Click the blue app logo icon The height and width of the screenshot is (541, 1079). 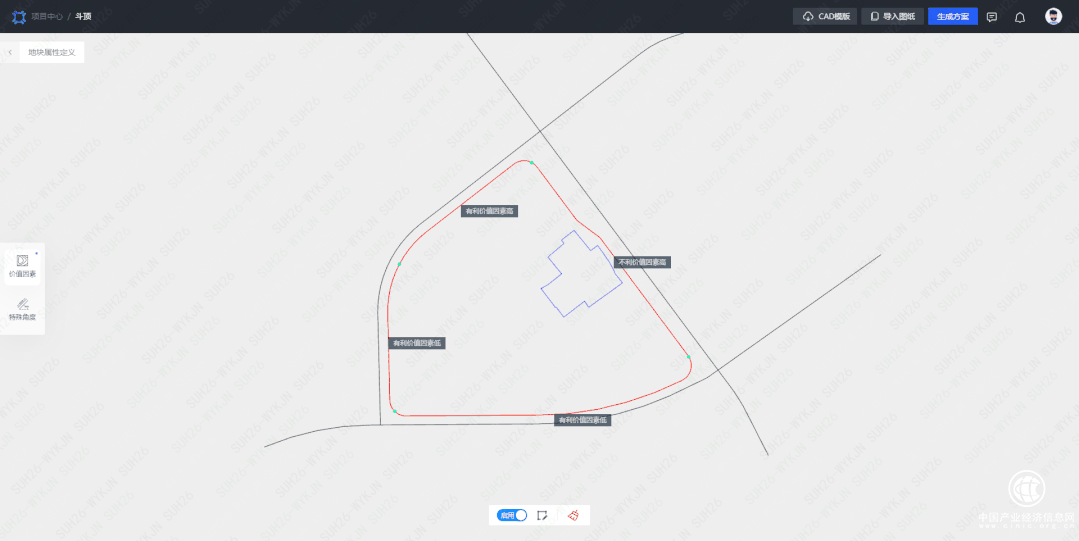pyautogui.click(x=17, y=17)
